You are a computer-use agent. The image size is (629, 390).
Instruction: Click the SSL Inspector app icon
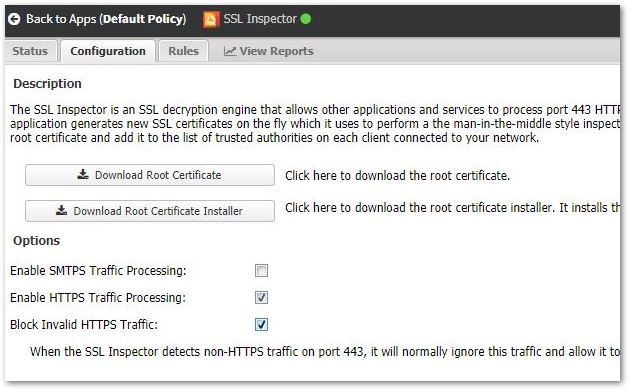pos(211,19)
